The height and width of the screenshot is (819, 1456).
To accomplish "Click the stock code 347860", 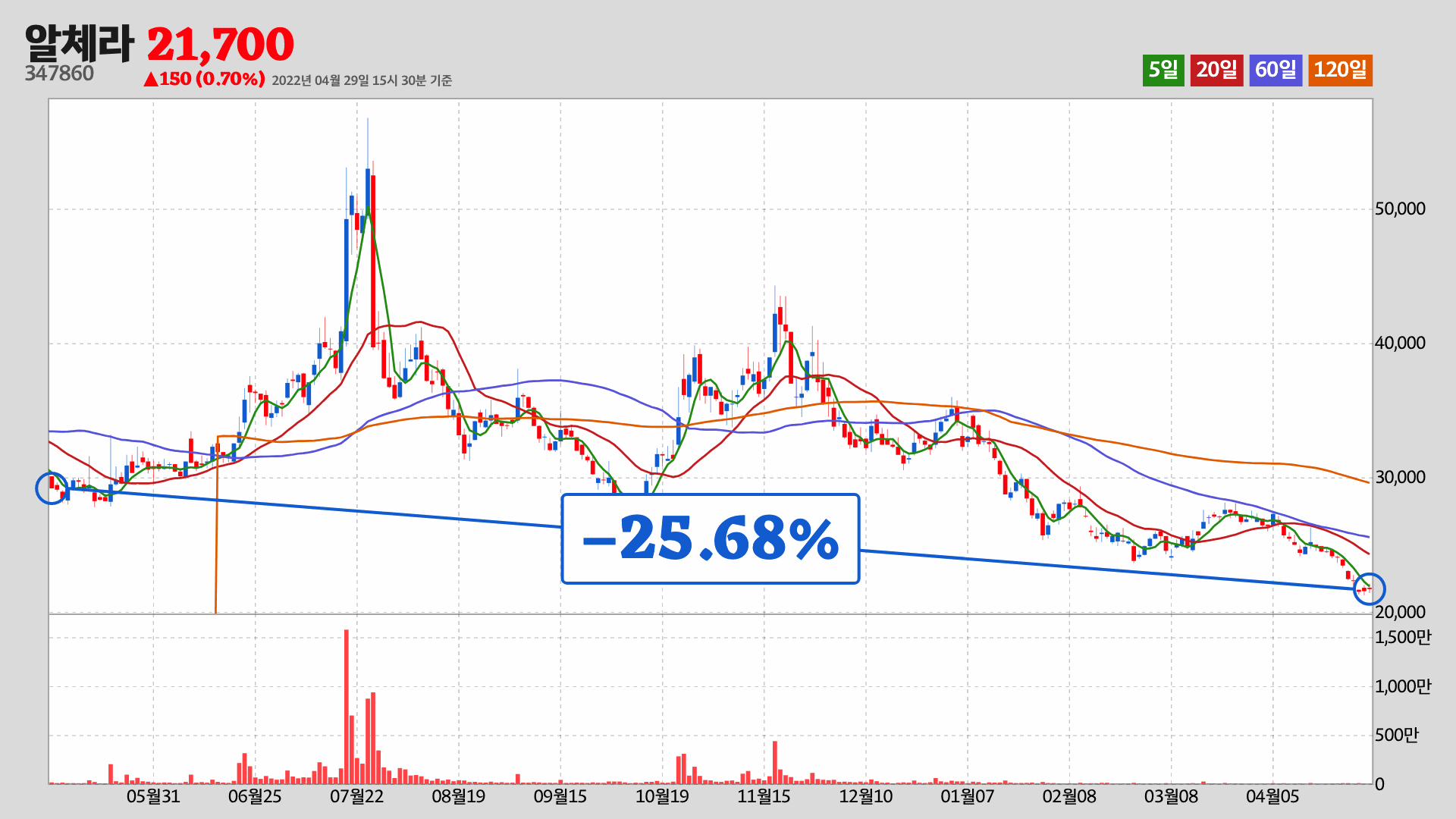I will click(59, 74).
